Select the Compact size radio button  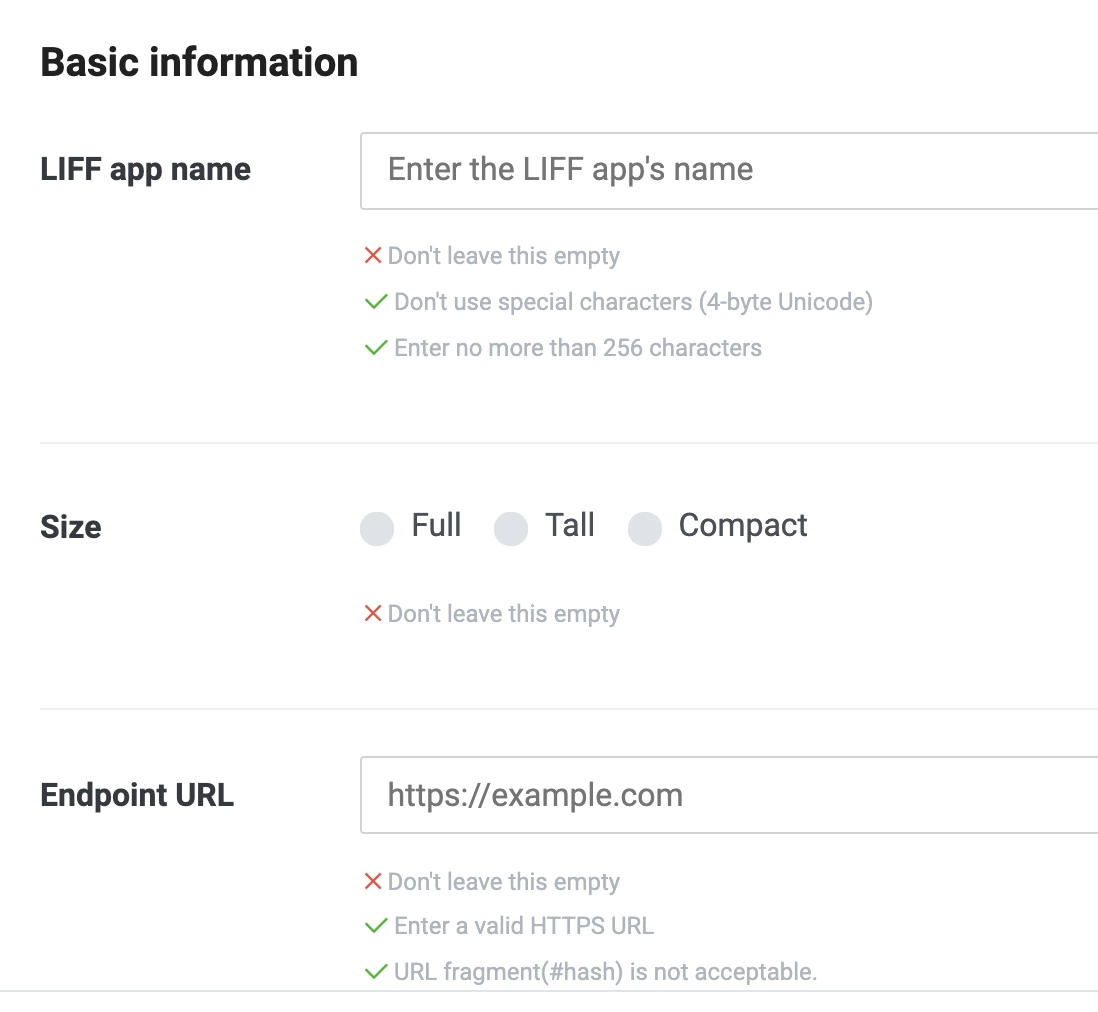(644, 528)
